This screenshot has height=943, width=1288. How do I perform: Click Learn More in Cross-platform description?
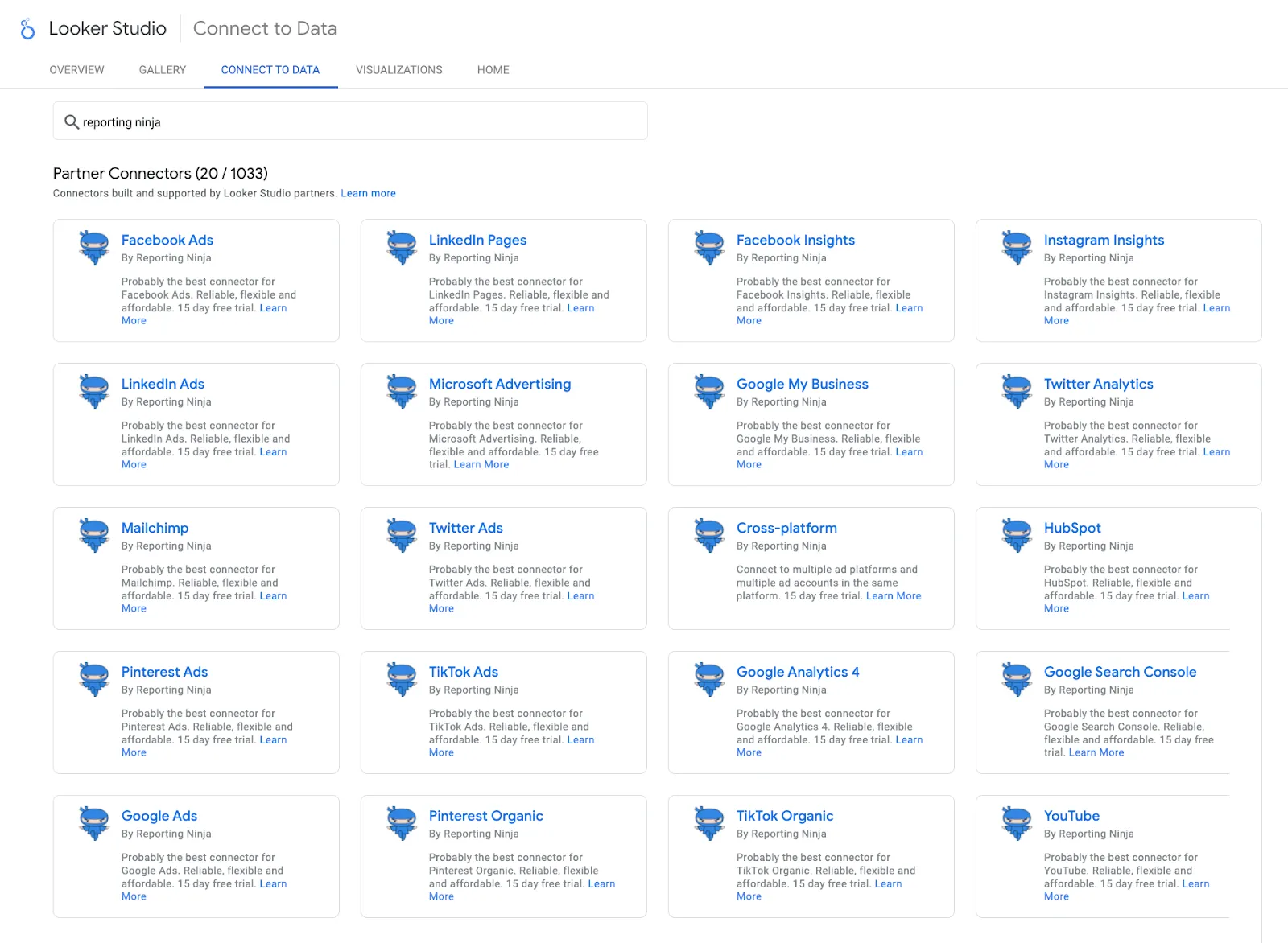(894, 596)
